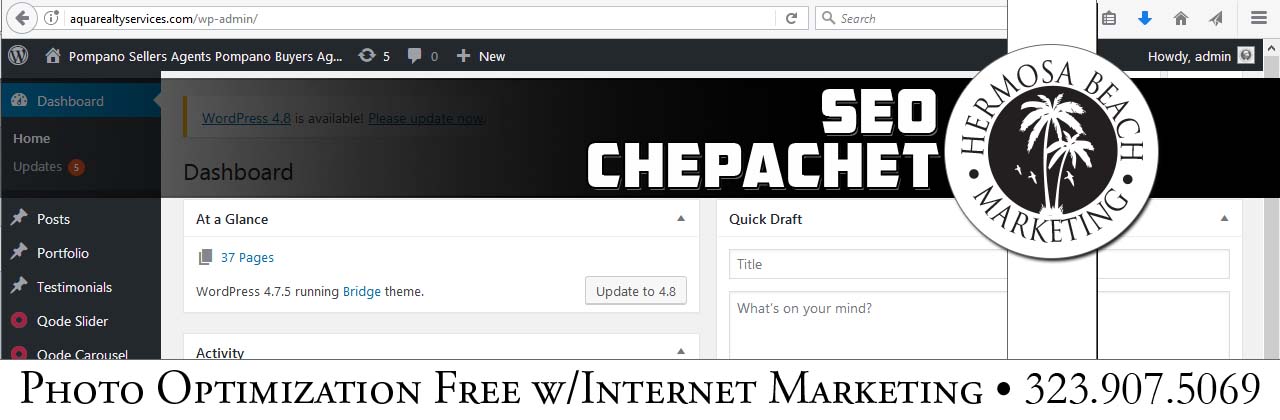The image size is (1280, 420).
Task: Click the Please update now link
Action: coord(426,118)
